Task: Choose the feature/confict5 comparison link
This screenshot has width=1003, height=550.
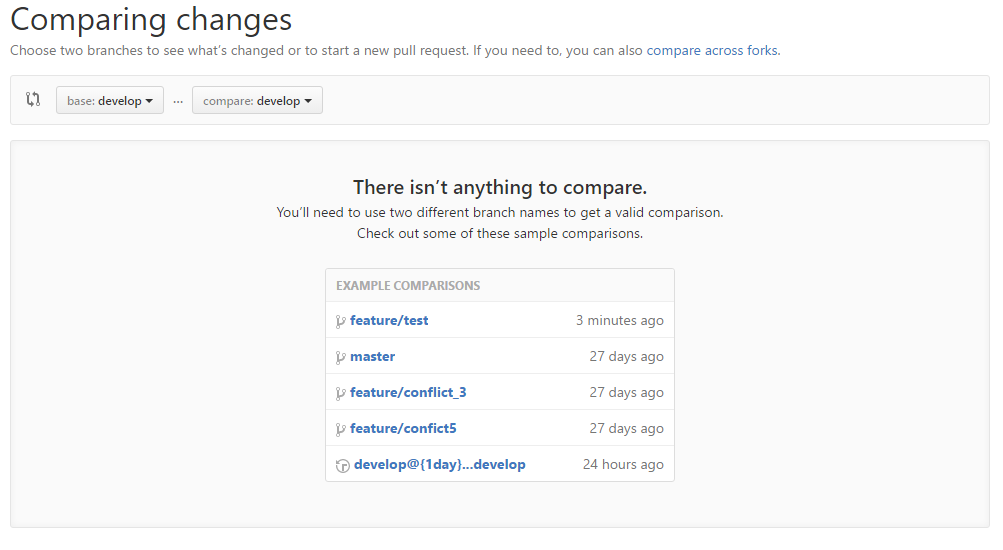Action: tap(403, 429)
